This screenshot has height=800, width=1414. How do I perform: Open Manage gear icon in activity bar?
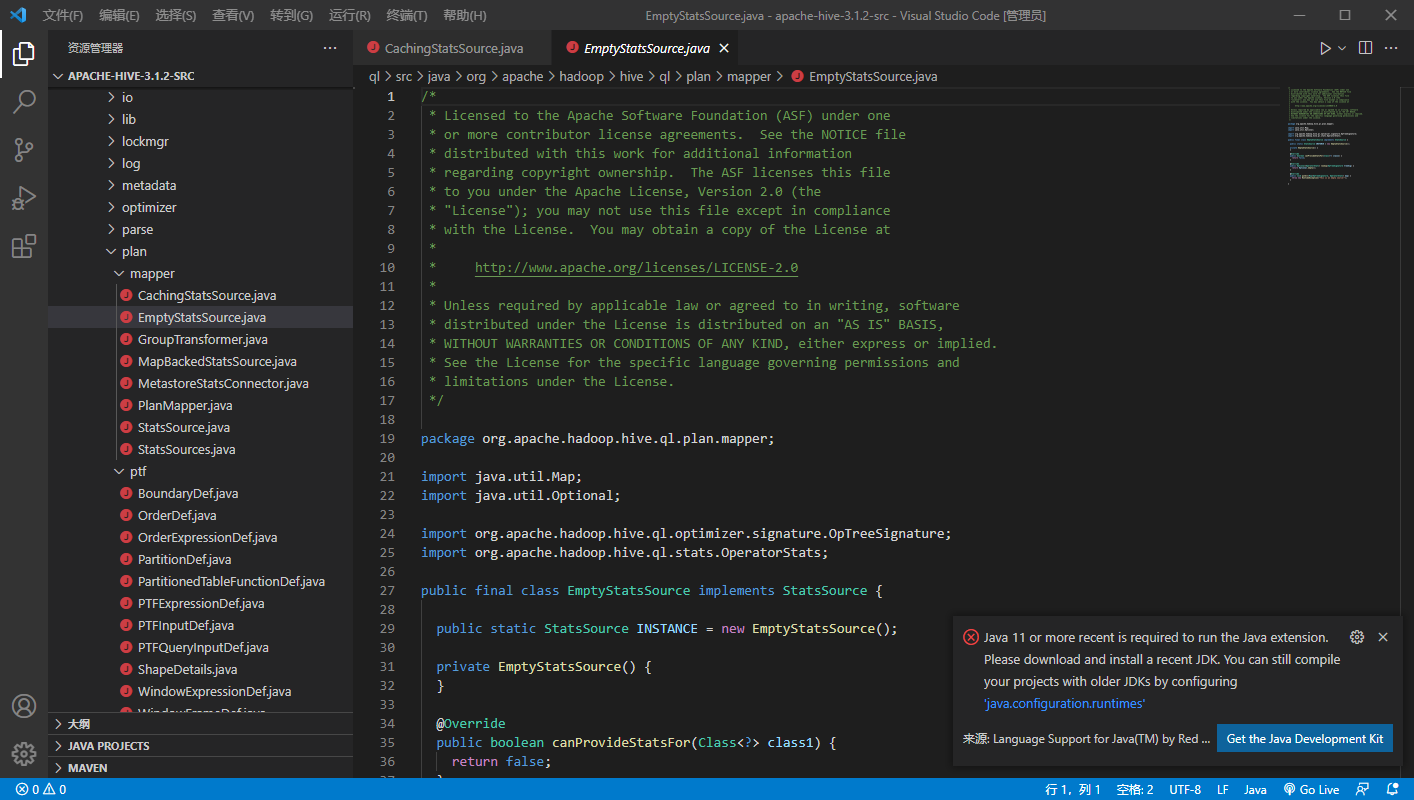[24, 754]
